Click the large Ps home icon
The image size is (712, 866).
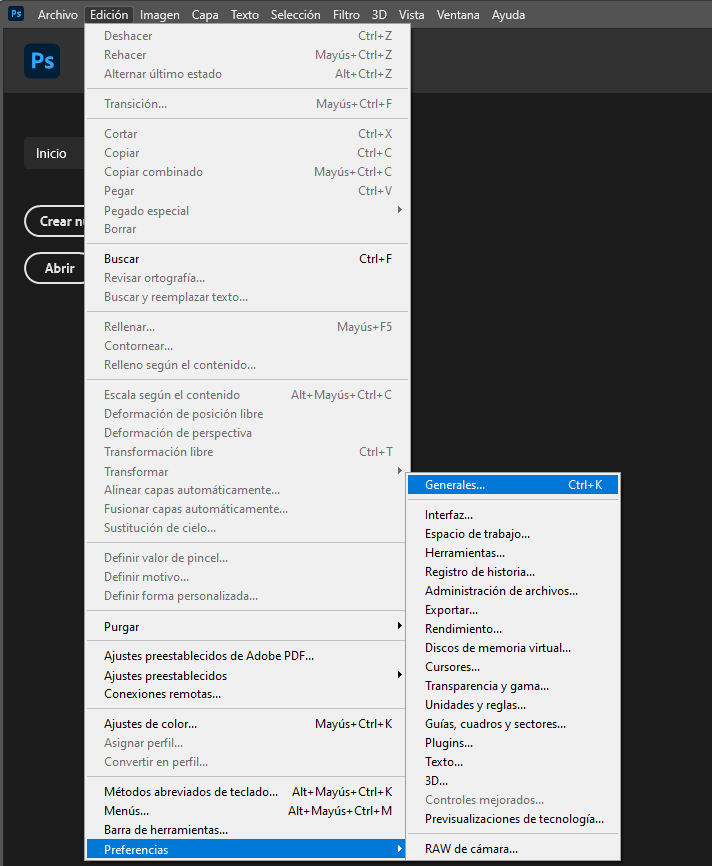[42, 61]
